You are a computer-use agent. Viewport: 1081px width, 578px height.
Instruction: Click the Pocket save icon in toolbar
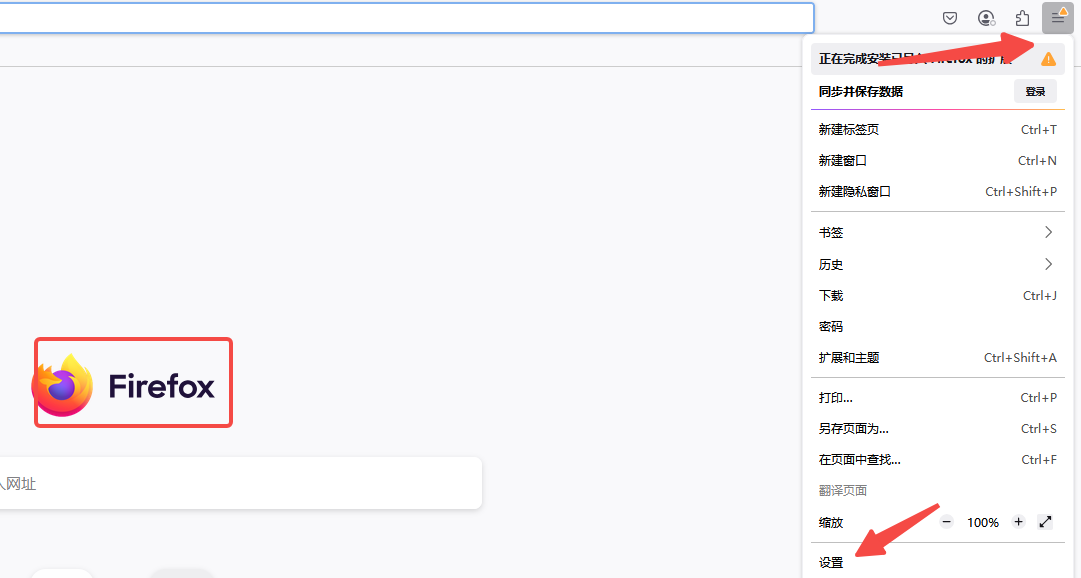click(950, 18)
